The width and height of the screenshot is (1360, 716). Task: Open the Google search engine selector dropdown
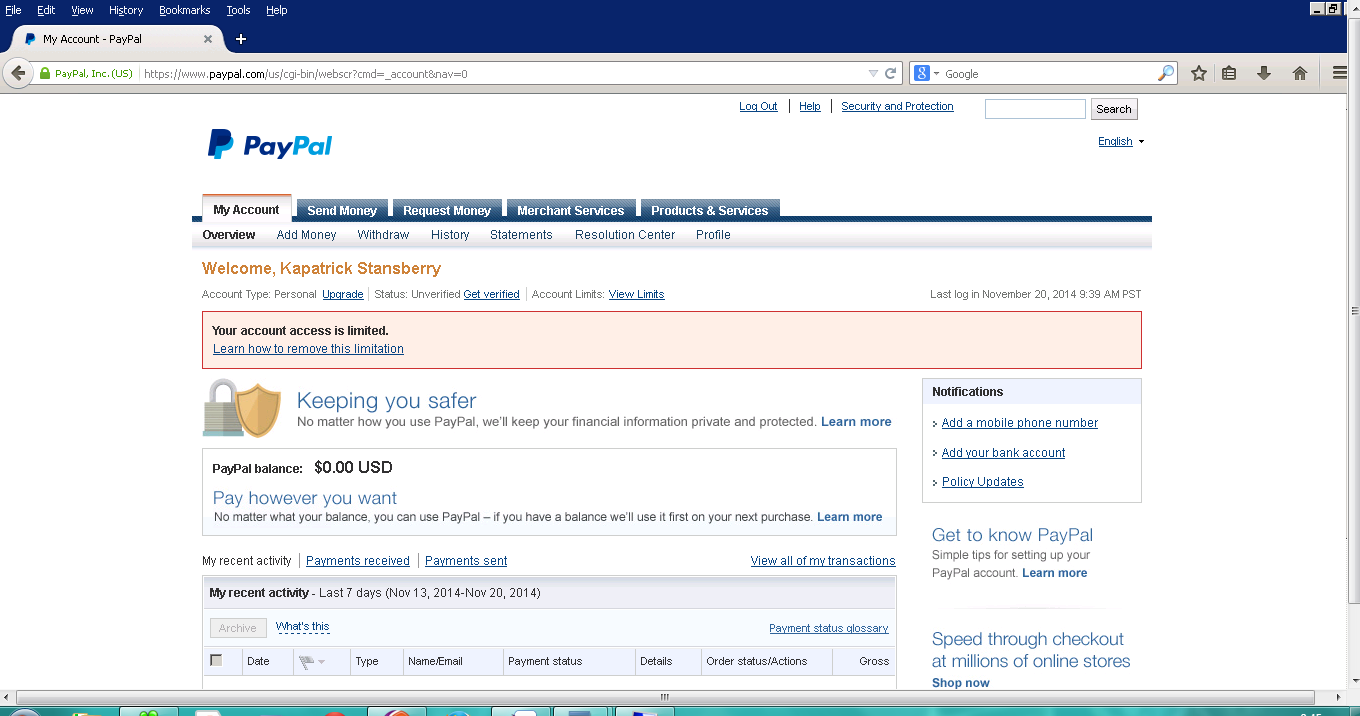[926, 73]
